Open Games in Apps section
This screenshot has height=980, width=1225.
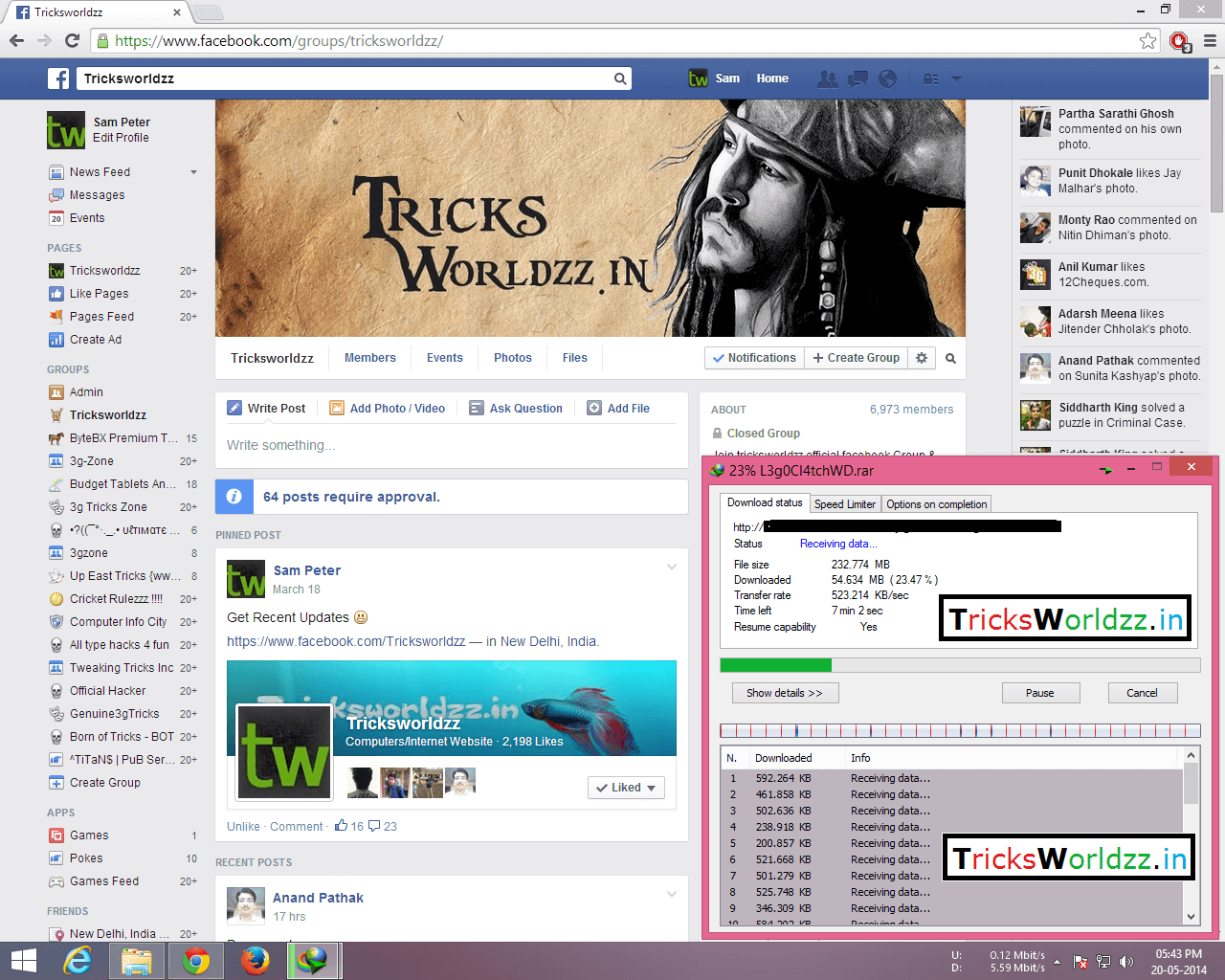(x=88, y=835)
